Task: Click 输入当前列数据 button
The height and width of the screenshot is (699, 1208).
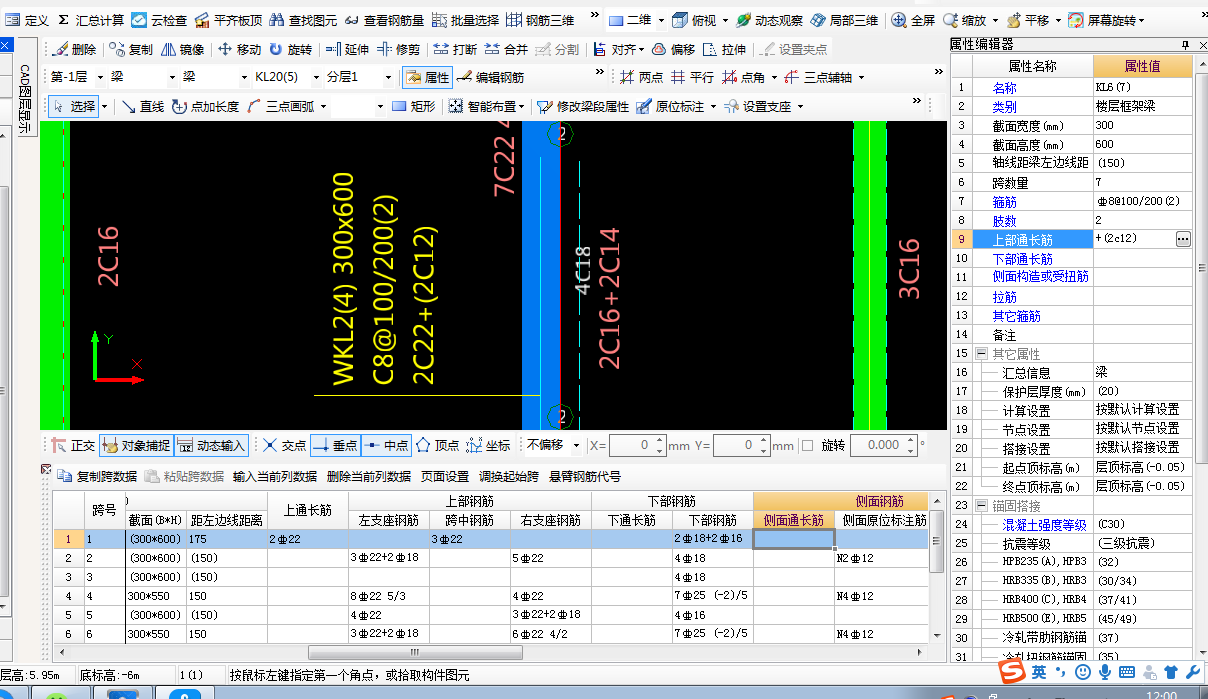Action: click(275, 476)
